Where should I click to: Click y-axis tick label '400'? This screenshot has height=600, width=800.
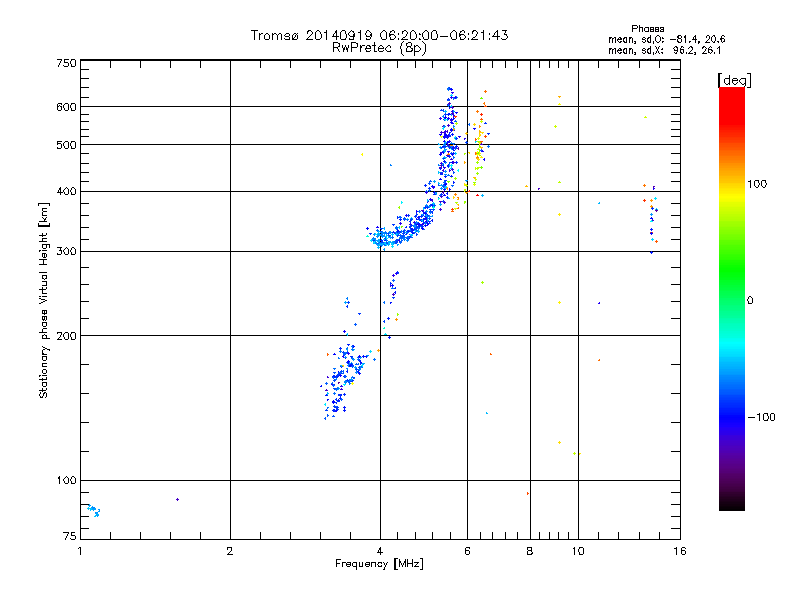(66, 192)
